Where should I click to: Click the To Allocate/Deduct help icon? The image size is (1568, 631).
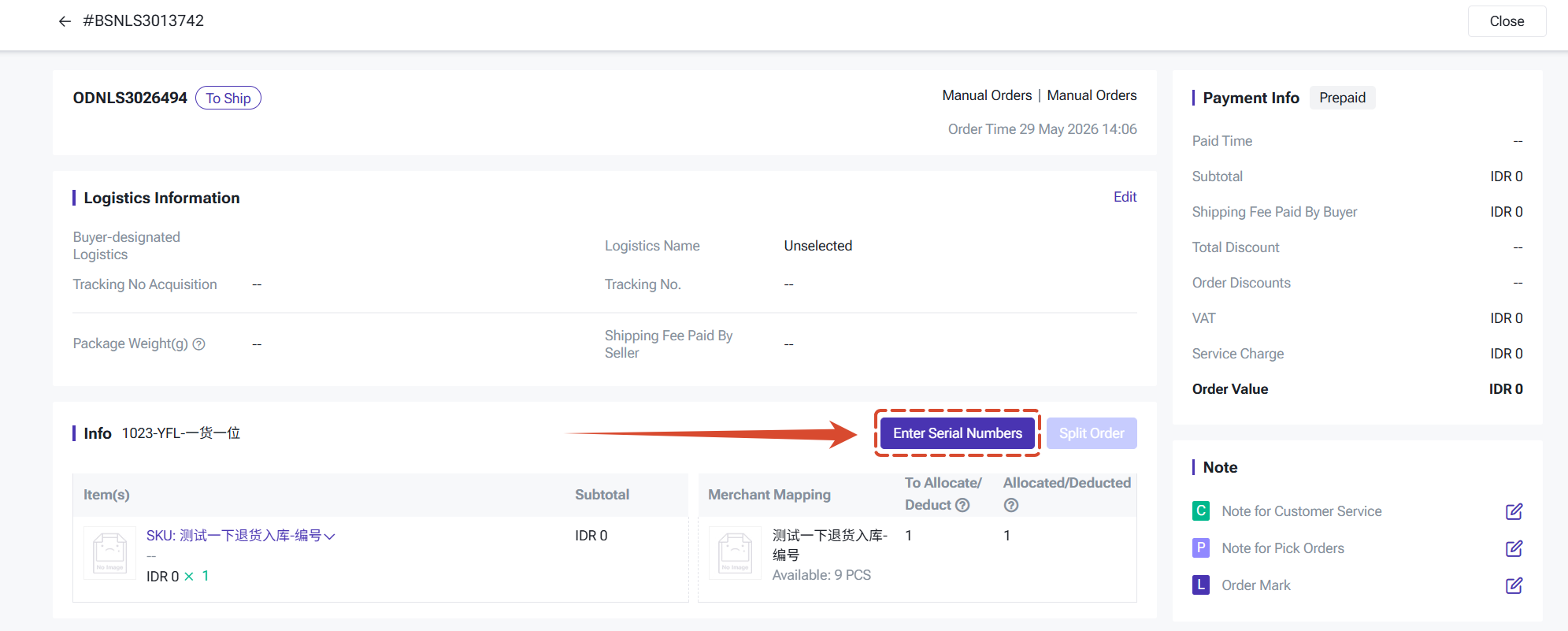click(x=962, y=505)
